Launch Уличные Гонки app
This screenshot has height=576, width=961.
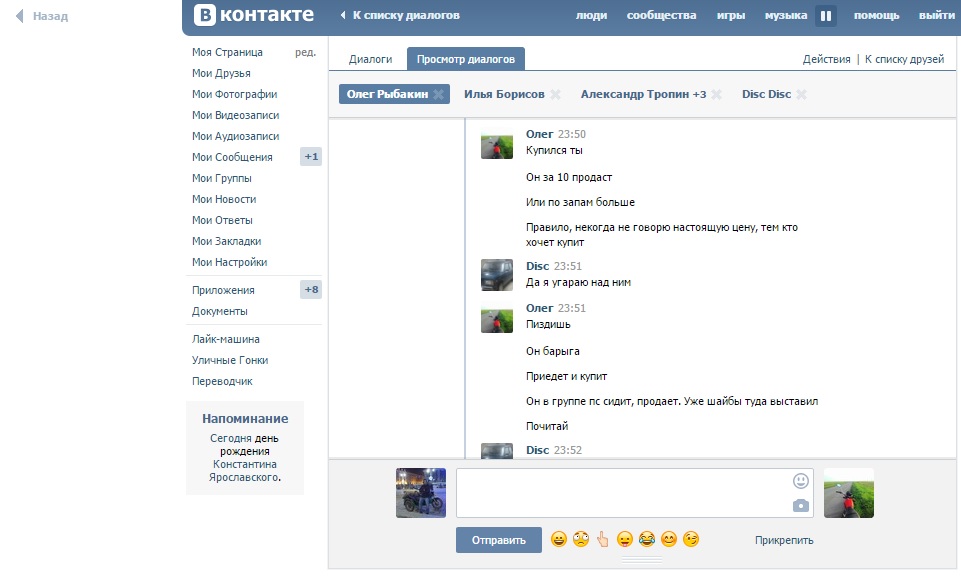click(230, 360)
